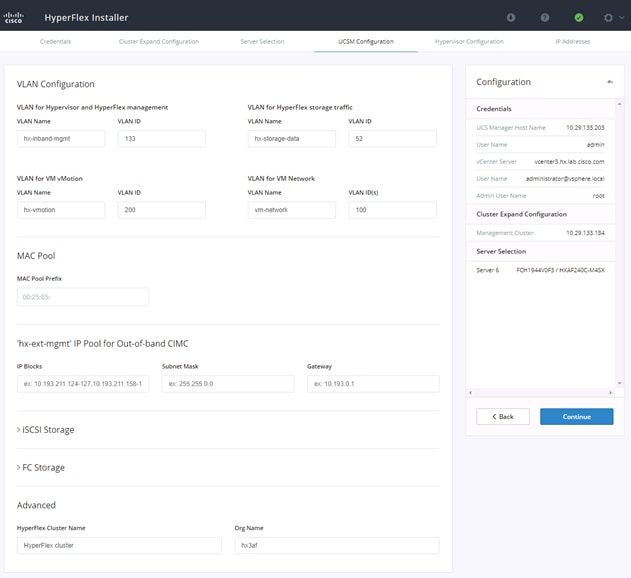Expand the dropdown arrow beside the gear
This screenshot has height=578, width=631.
tap(622, 17)
